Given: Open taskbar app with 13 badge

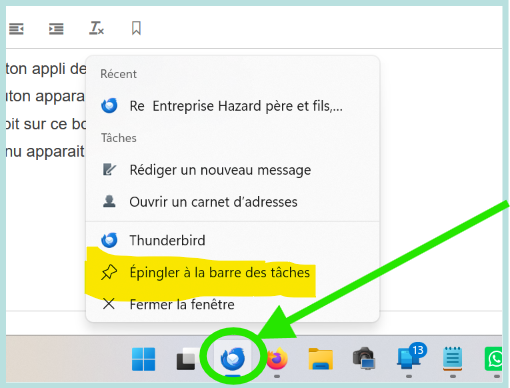Looking at the screenshot, I should 409,357.
